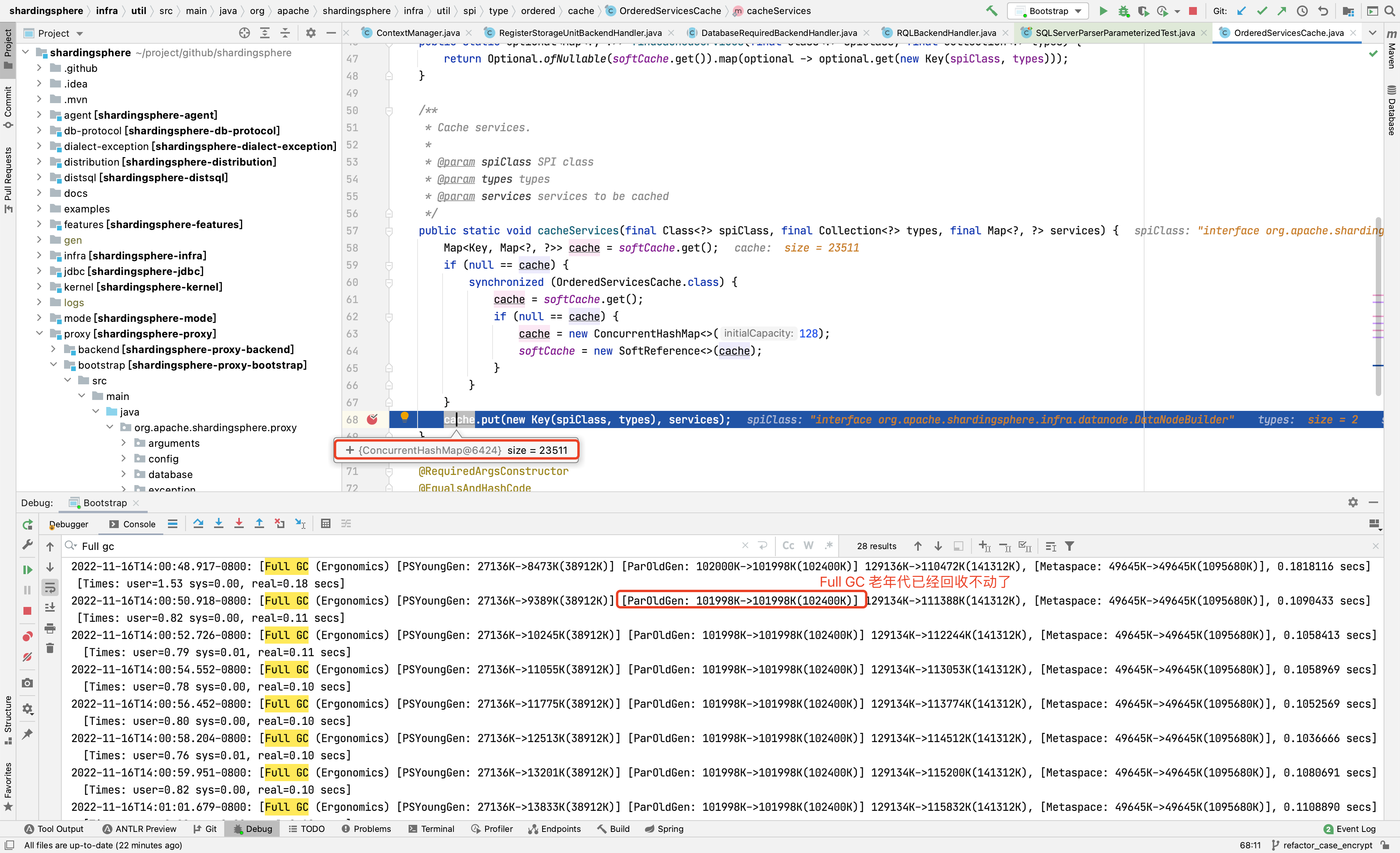Switch to the Debugger tab
This screenshot has width=1400, height=853.
[x=68, y=524]
